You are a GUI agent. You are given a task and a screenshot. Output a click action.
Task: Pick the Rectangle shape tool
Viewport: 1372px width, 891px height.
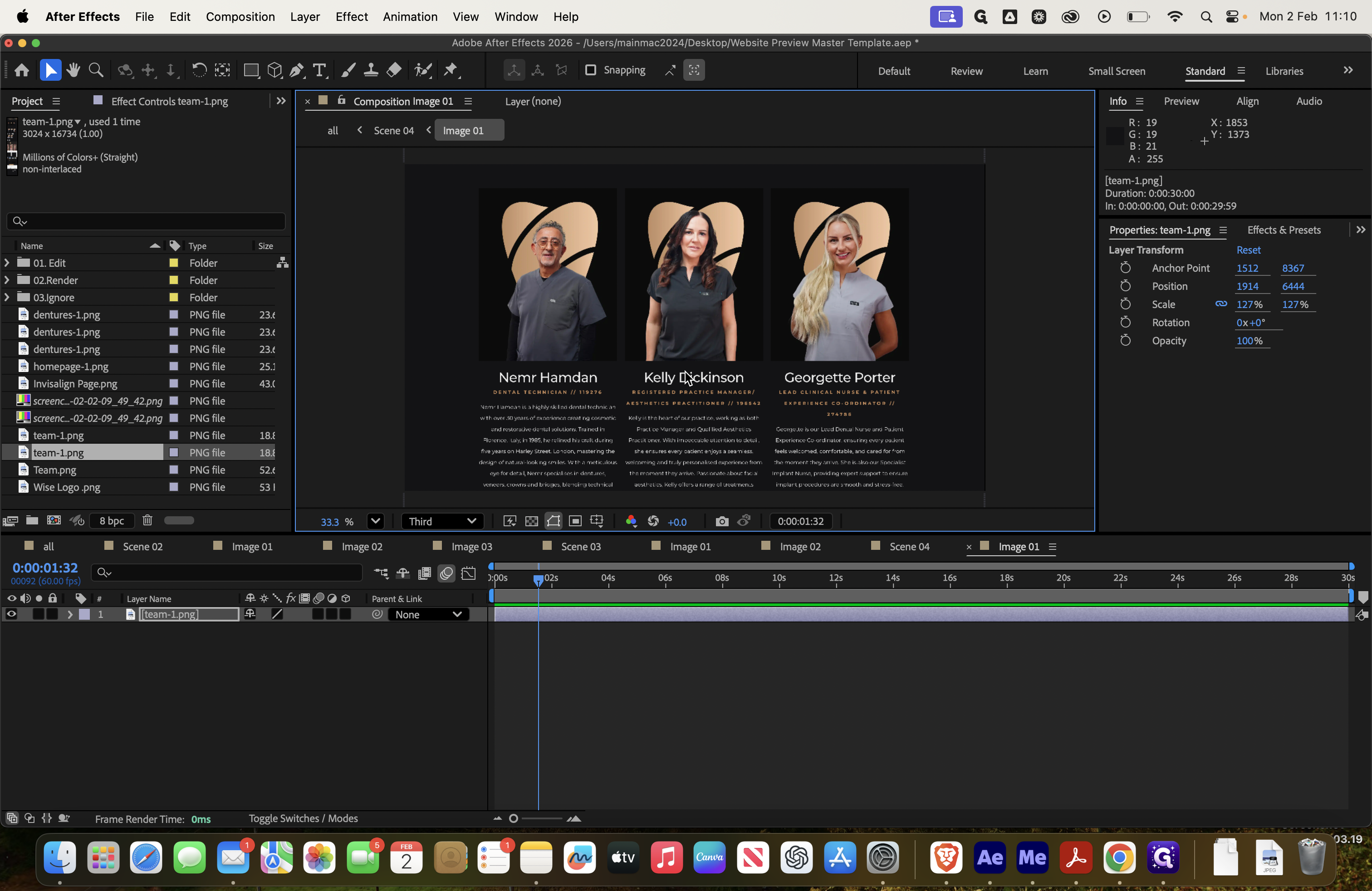point(251,70)
